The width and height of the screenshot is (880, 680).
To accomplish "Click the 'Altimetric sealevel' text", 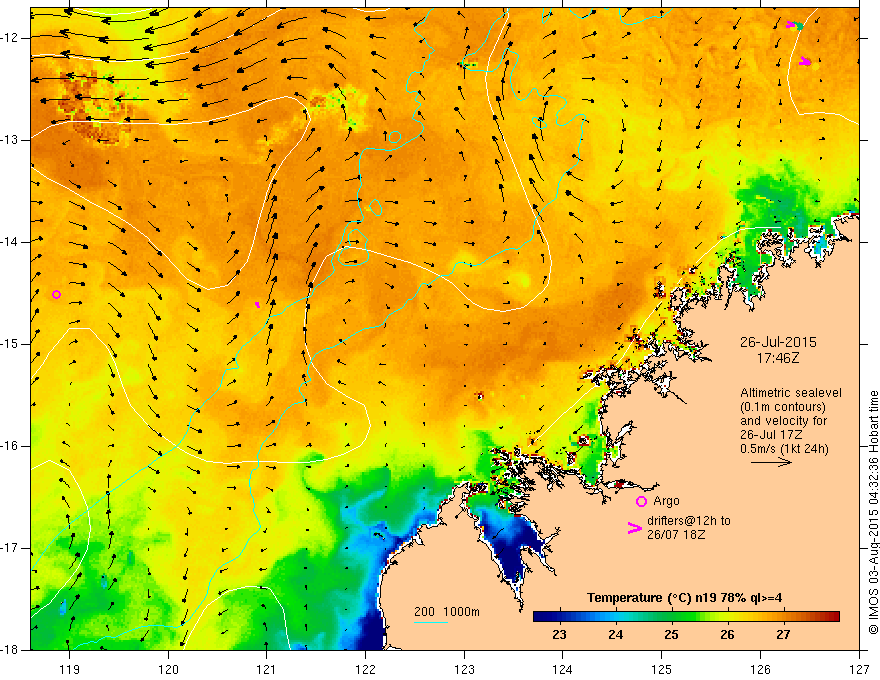I will pyautogui.click(x=791, y=393).
